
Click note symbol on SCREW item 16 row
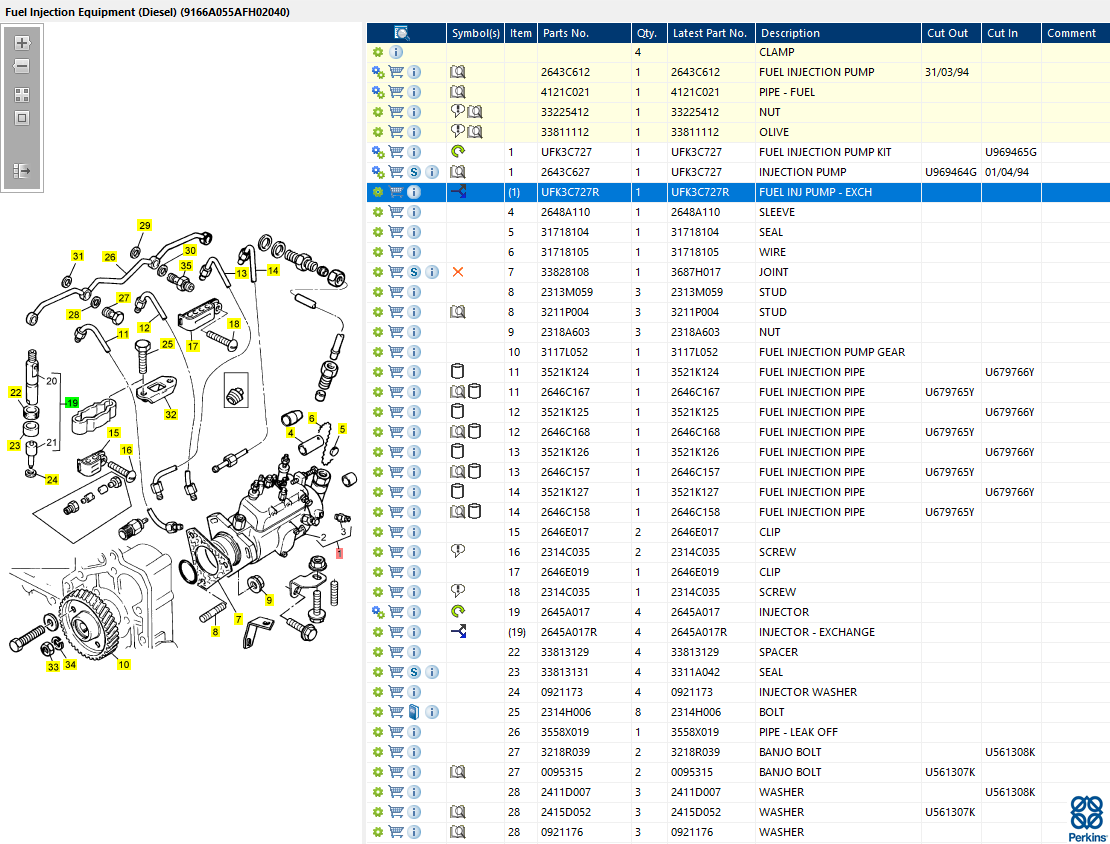(x=458, y=551)
